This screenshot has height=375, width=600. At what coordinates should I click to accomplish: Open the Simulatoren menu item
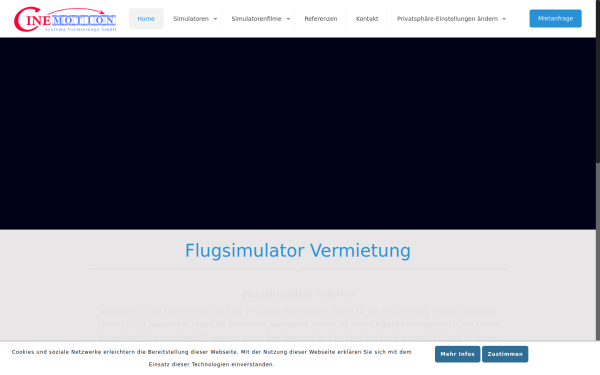[191, 19]
